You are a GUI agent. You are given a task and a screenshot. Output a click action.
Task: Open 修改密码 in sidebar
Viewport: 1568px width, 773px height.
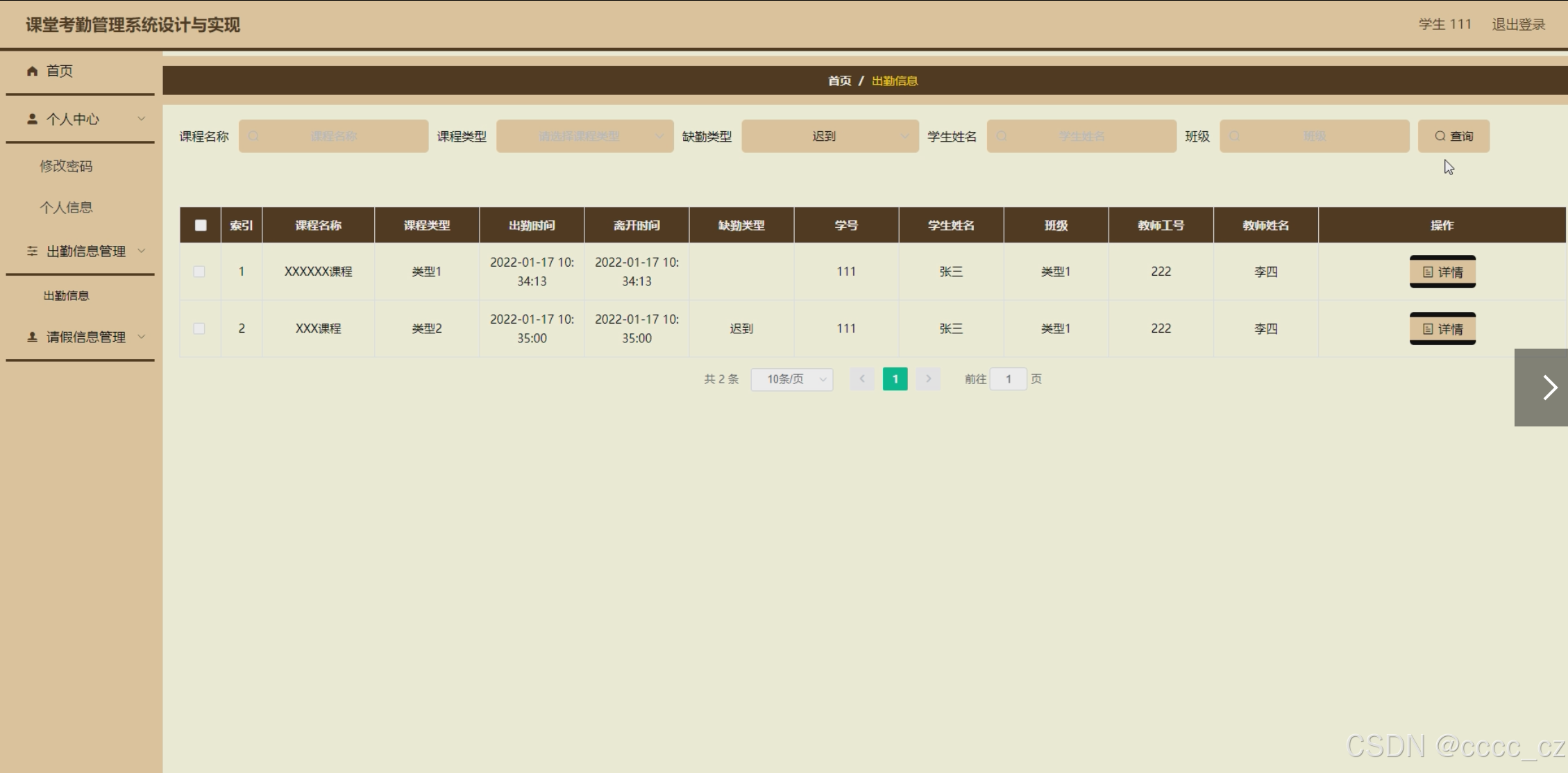click(66, 166)
